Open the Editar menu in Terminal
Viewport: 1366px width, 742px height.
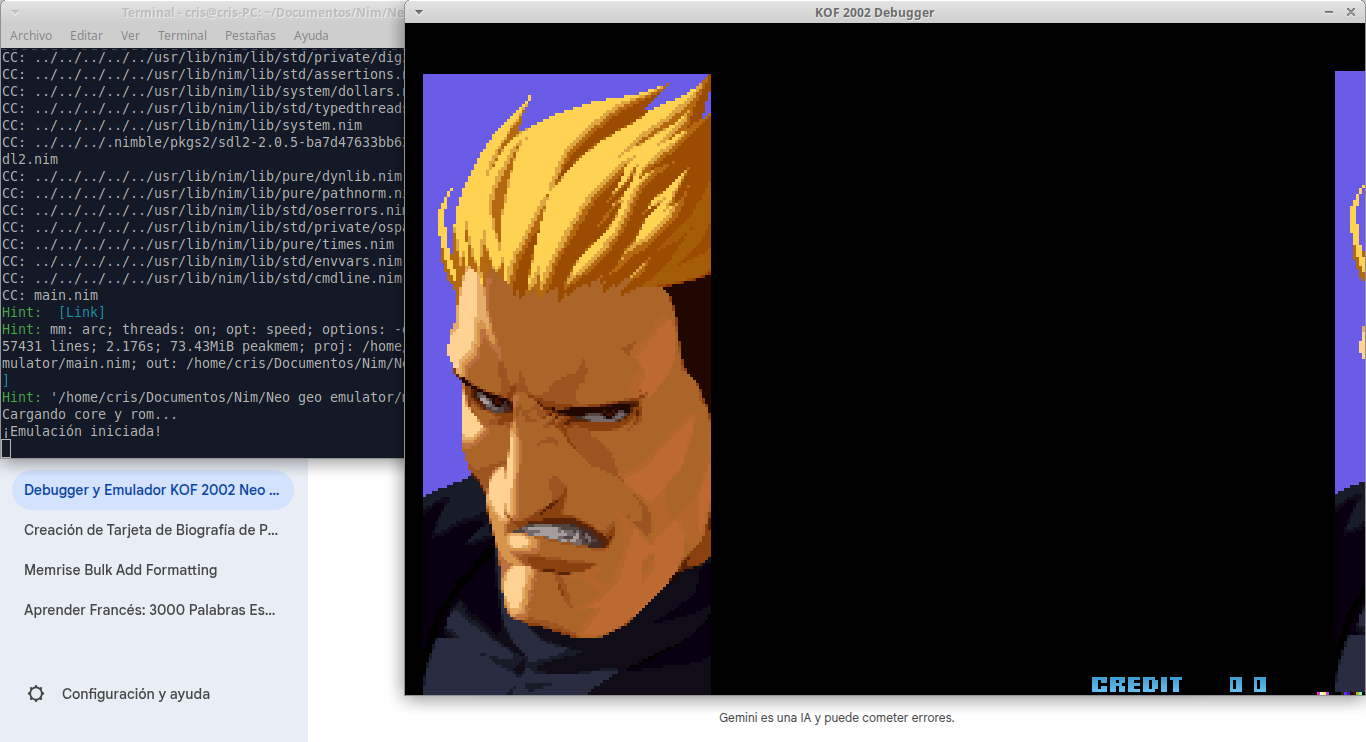coord(86,35)
